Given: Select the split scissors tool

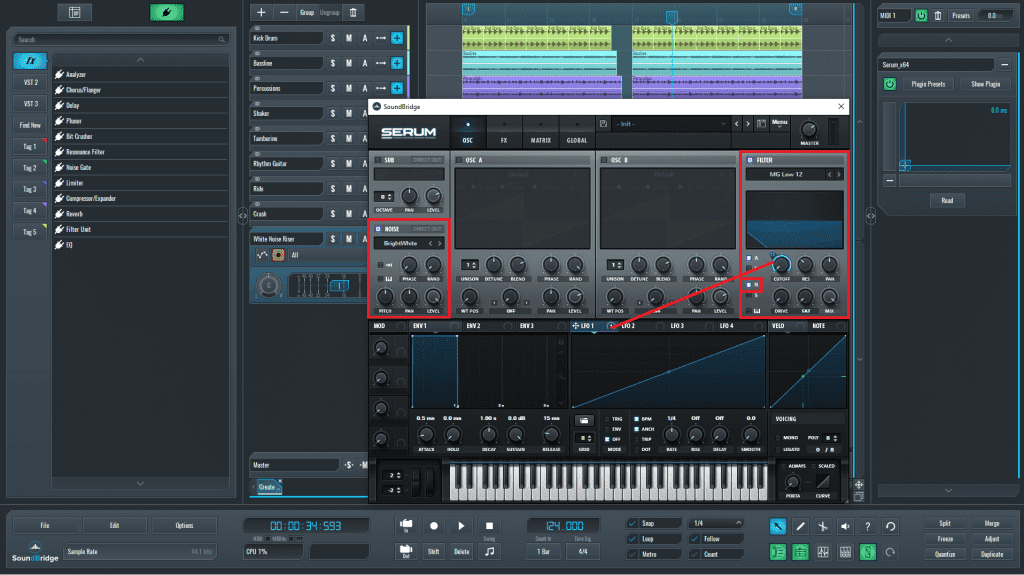Looking at the screenshot, I should 822,525.
